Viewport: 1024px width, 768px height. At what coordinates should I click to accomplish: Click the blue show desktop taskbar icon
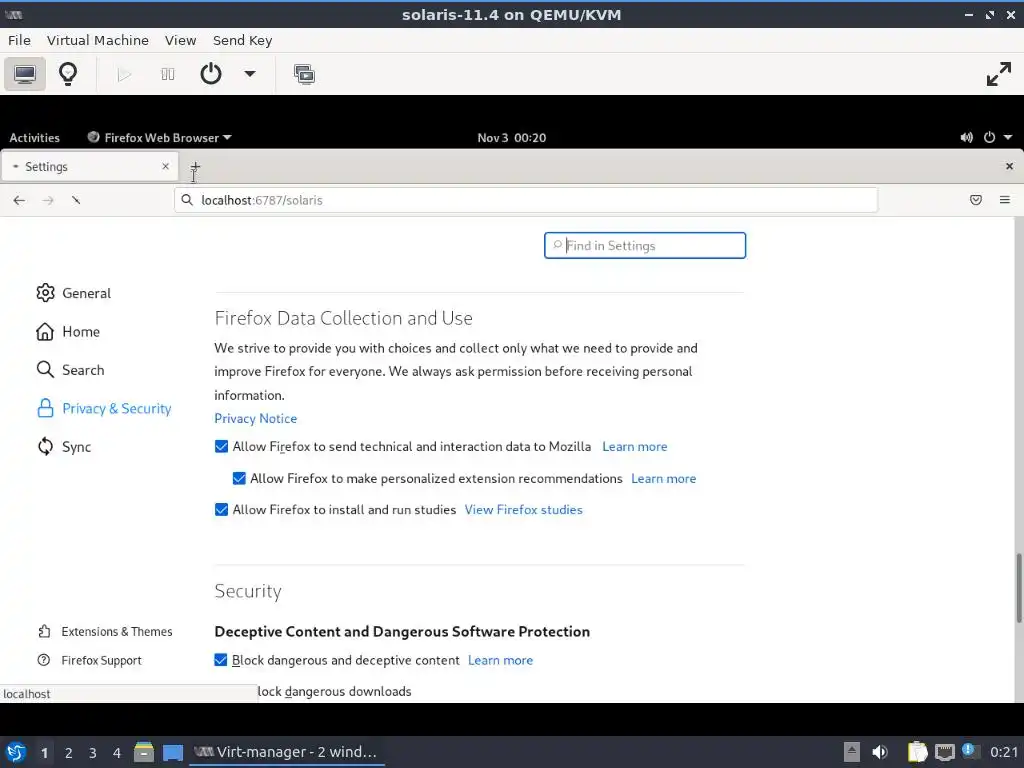click(x=173, y=753)
